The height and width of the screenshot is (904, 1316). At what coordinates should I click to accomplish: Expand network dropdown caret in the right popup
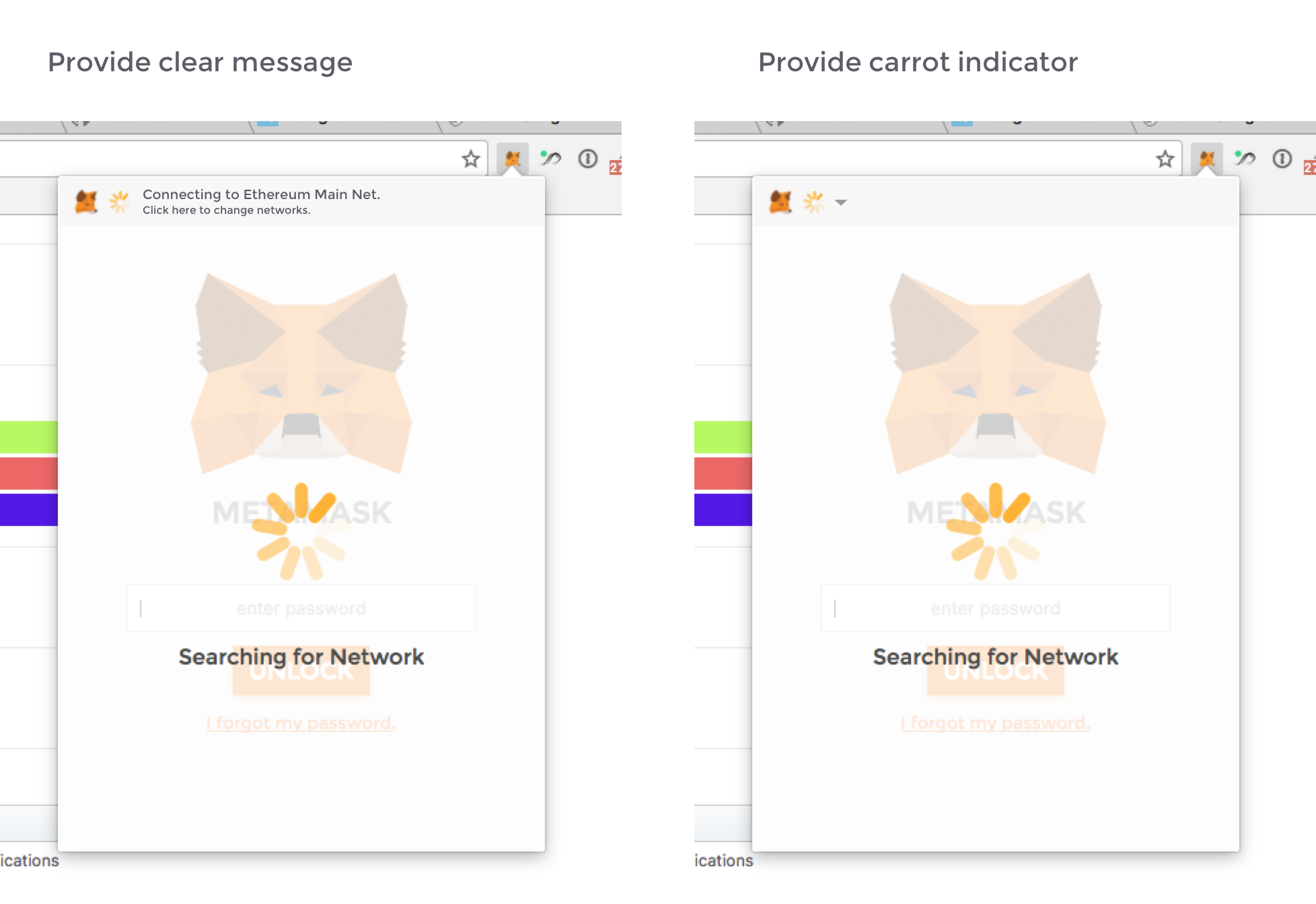tap(841, 202)
